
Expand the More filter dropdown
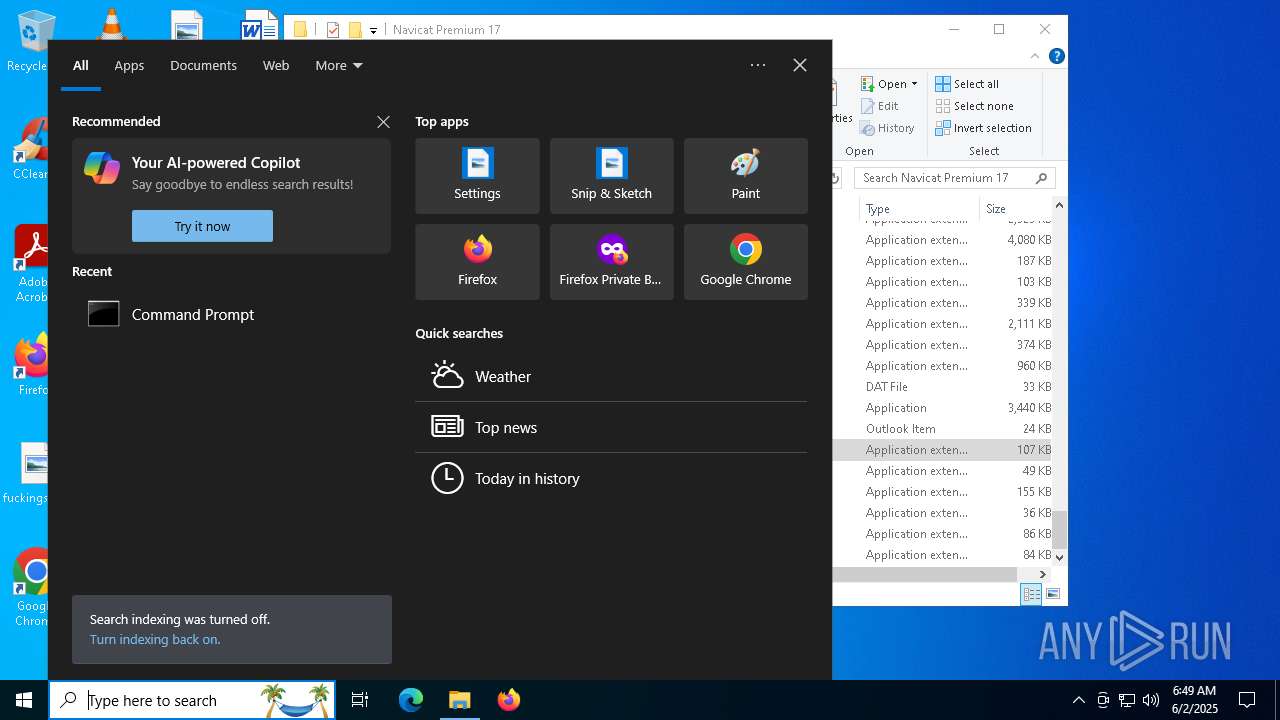pyautogui.click(x=338, y=65)
